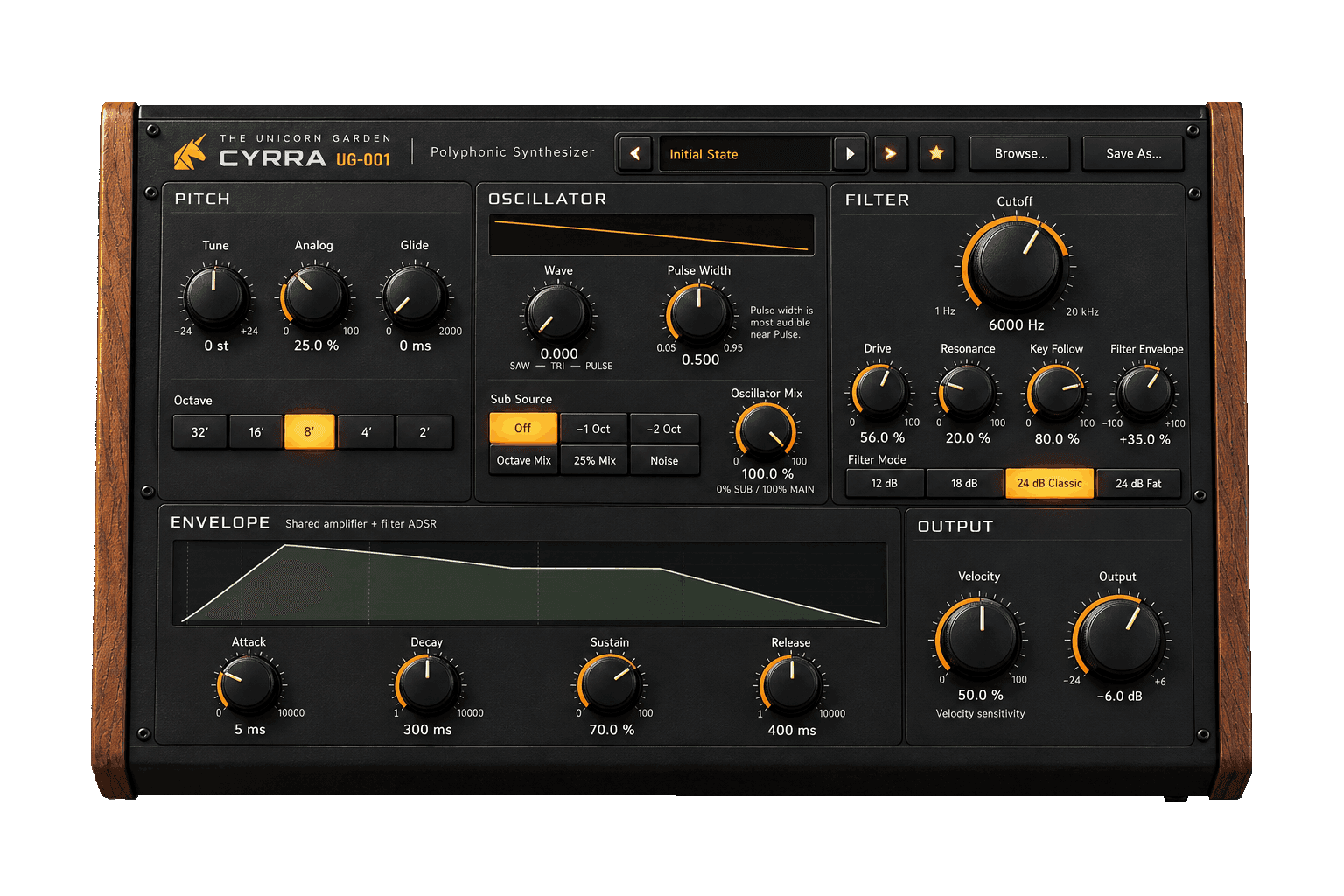
Task: Advance to the next preset arrow
Action: pyautogui.click(x=850, y=154)
